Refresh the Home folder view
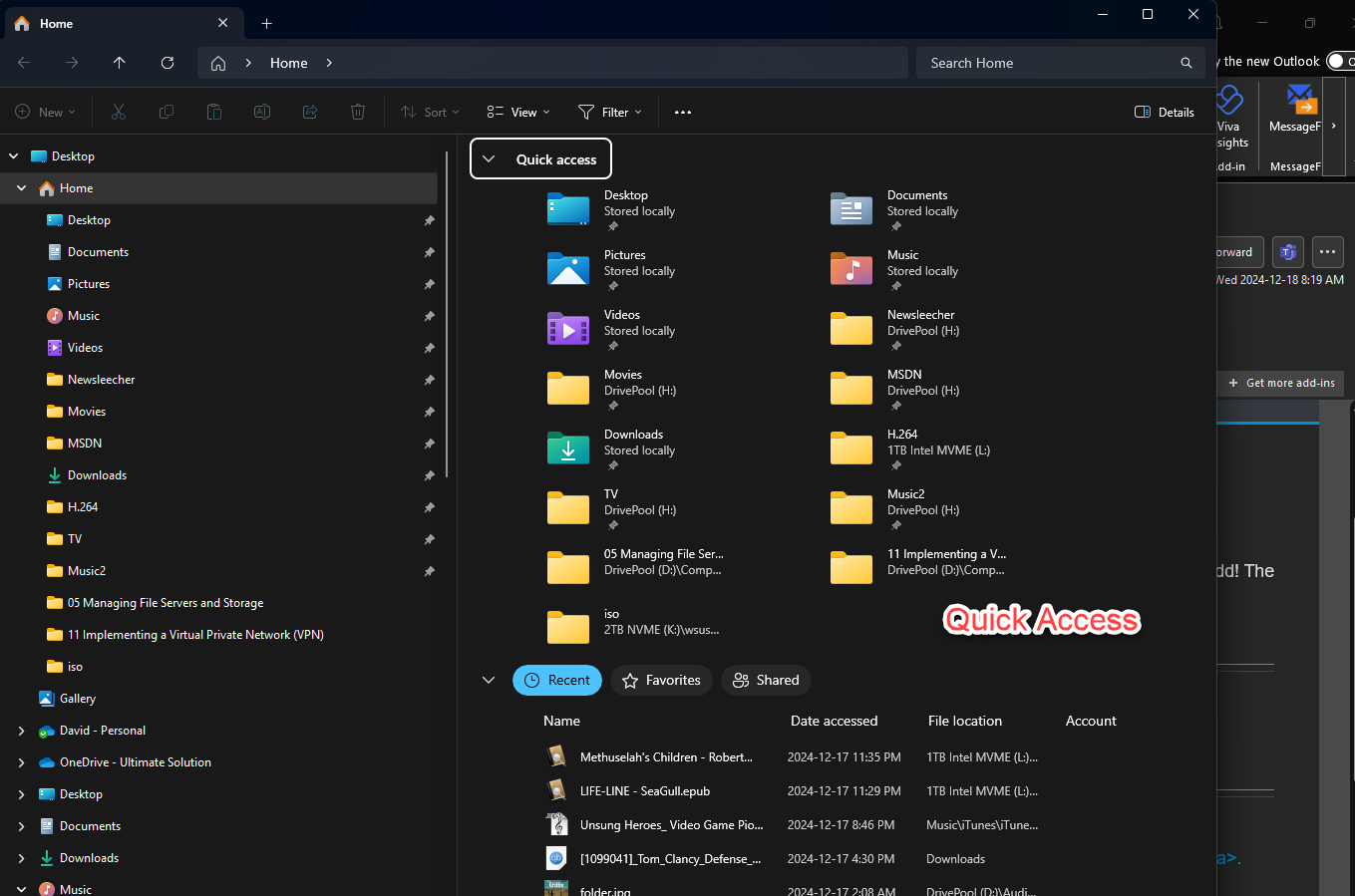 click(168, 63)
